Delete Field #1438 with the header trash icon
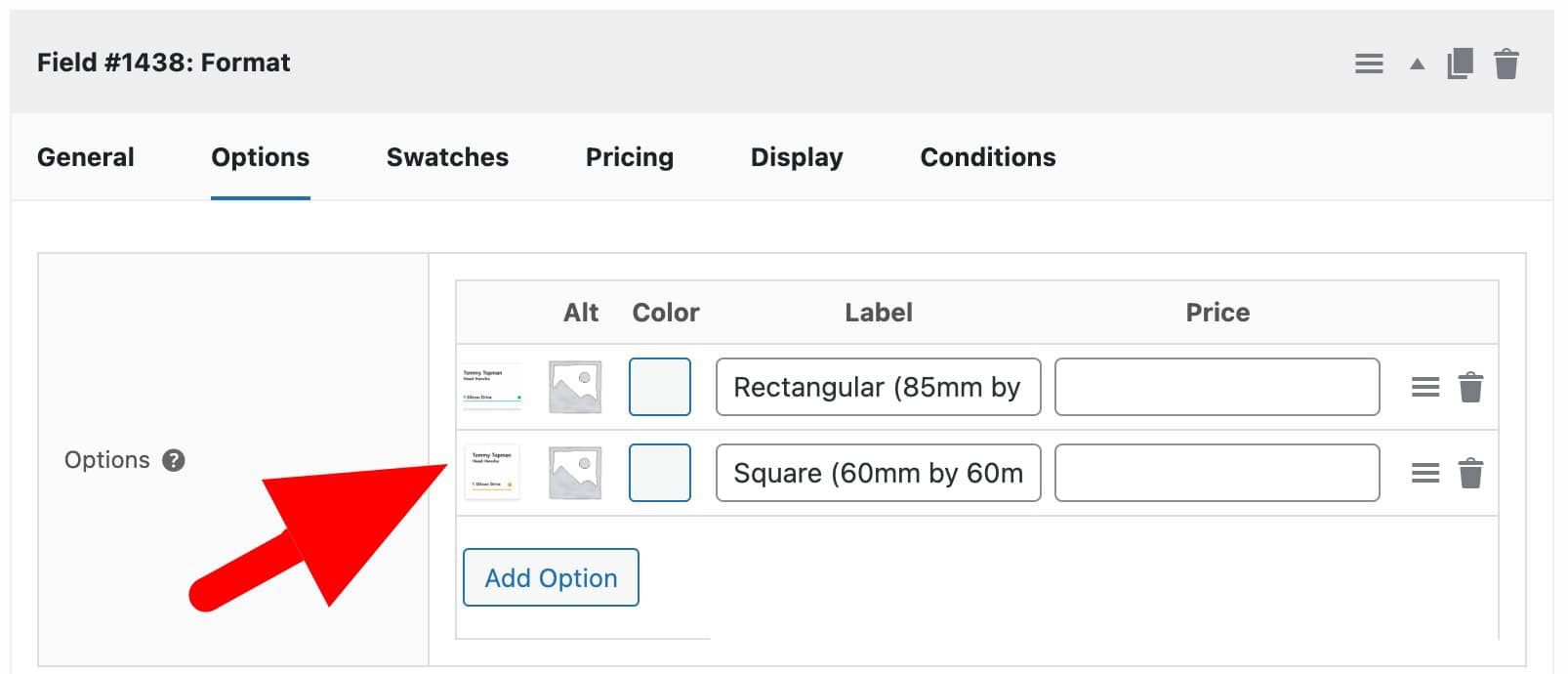 (x=1506, y=63)
